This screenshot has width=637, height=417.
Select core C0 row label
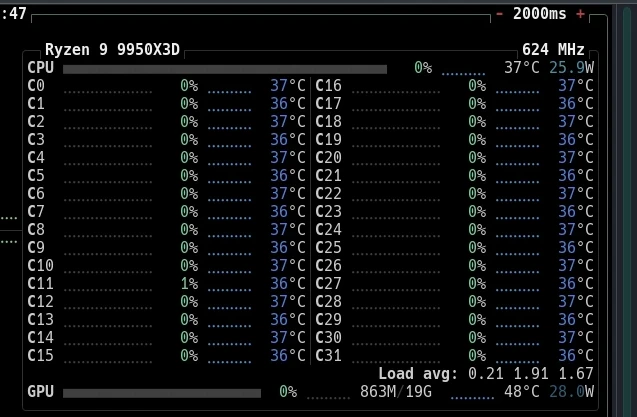(x=36, y=86)
